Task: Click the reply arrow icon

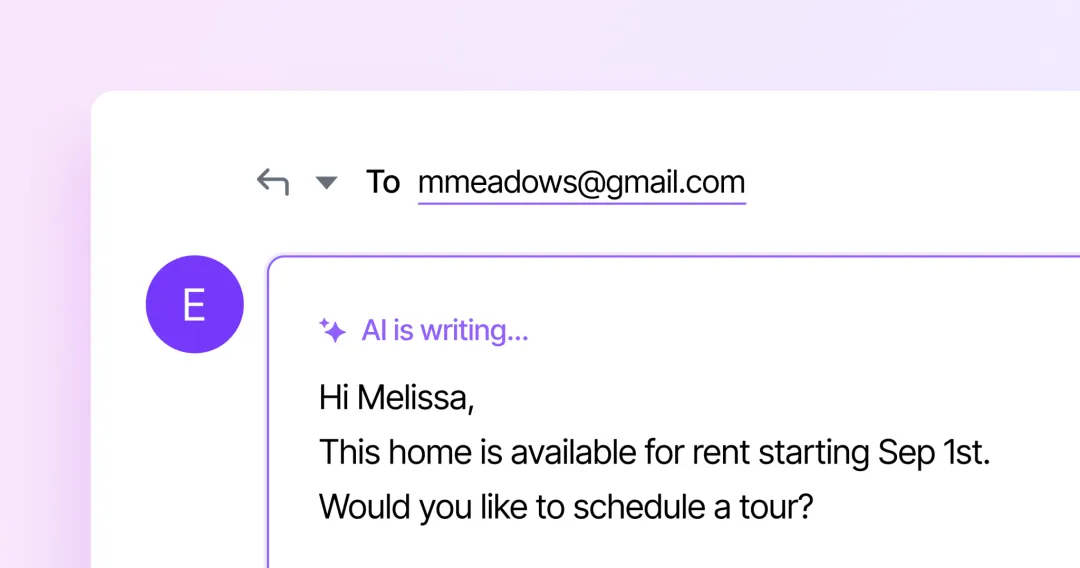Action: (273, 182)
